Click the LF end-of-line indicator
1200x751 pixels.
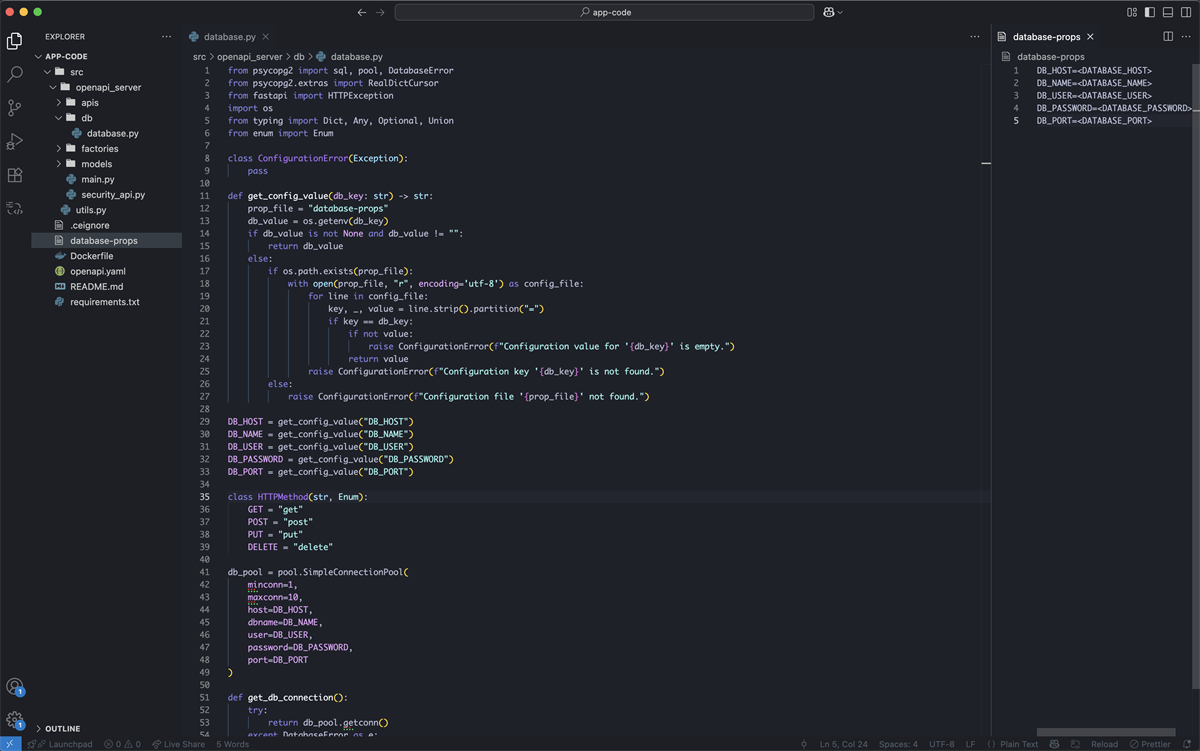click(x=970, y=744)
